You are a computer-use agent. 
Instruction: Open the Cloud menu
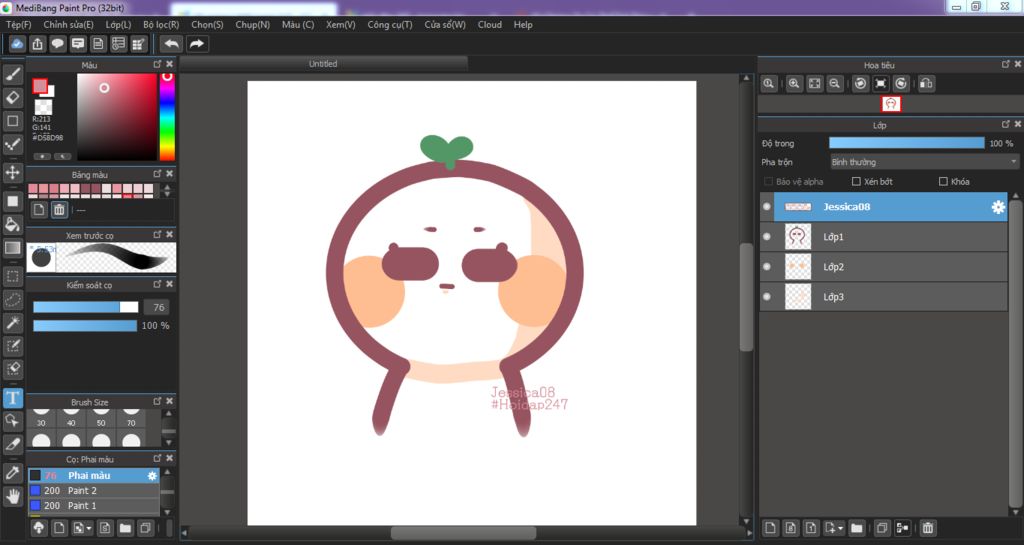click(x=489, y=25)
